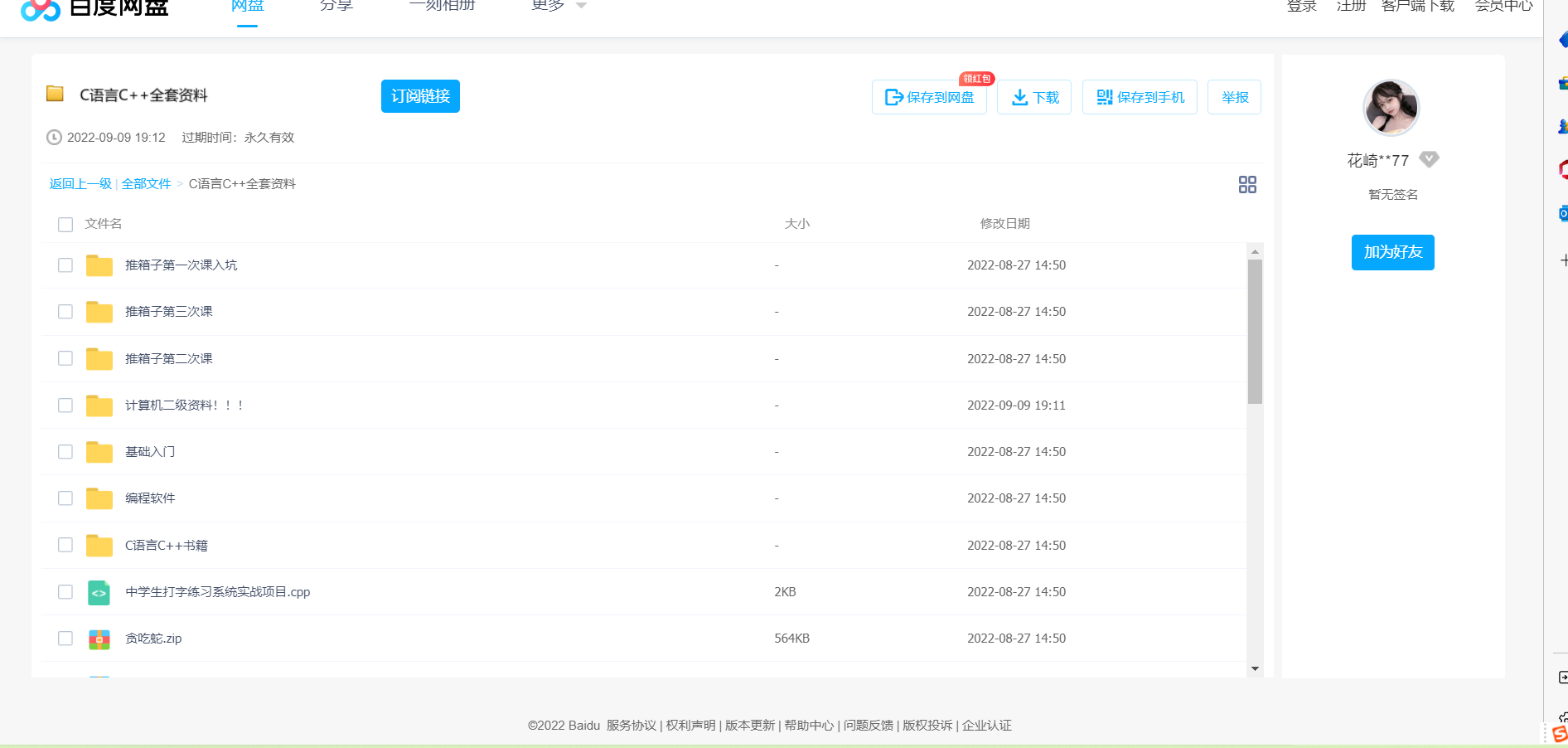Click the user avatar 花崎**77
Viewport: 1568px width, 748px height.
1391,108
